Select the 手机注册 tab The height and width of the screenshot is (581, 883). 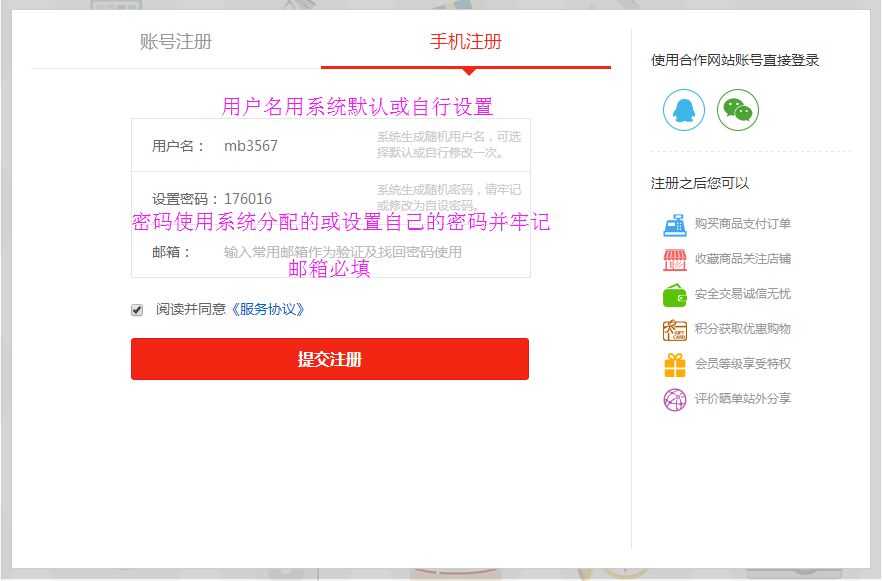point(466,42)
